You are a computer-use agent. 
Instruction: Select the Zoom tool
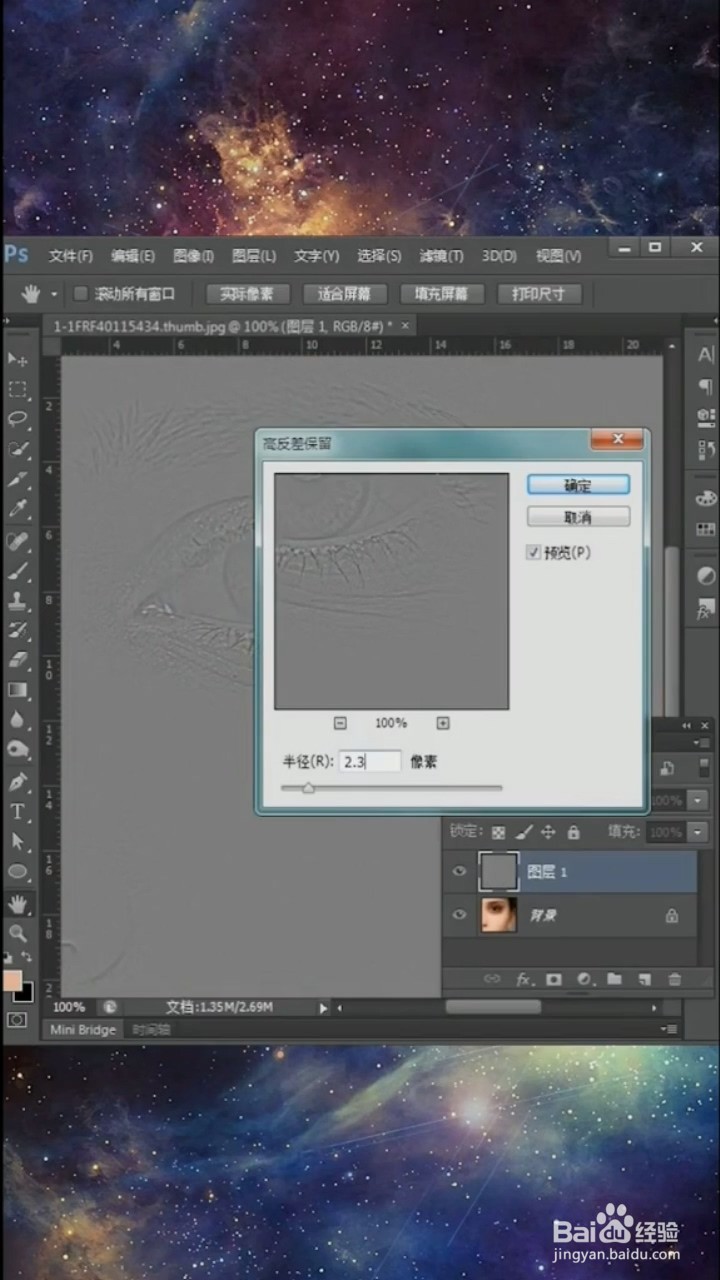coord(18,933)
